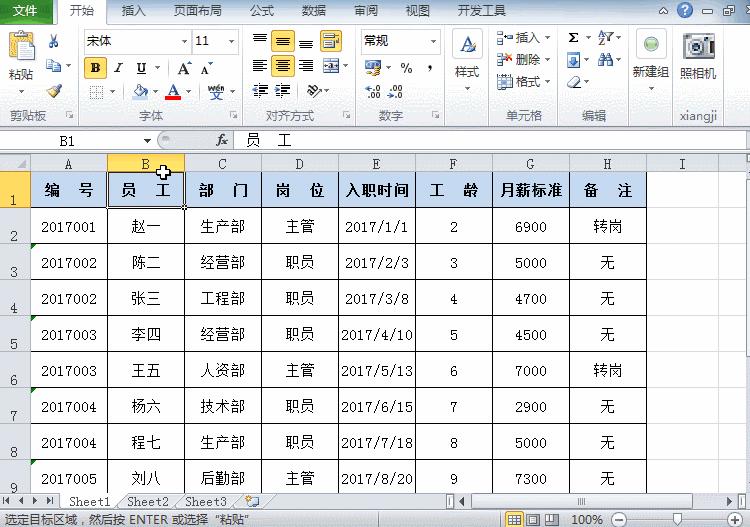750x527 pixels.
Task: Click the Clear eraser icon
Action: [574, 82]
